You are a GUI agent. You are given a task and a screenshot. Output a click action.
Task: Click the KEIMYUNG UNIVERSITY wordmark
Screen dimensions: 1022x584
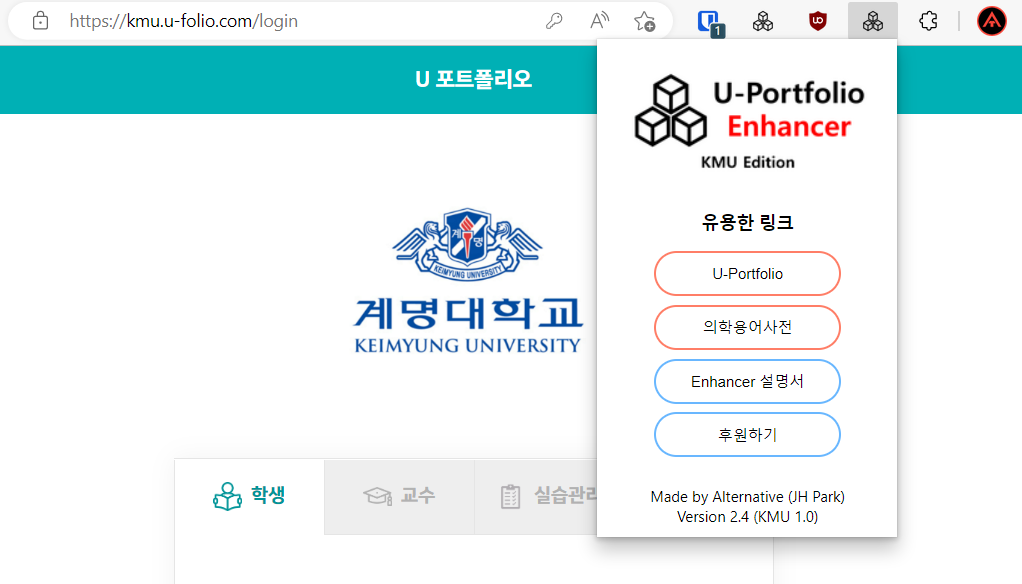[467, 345]
